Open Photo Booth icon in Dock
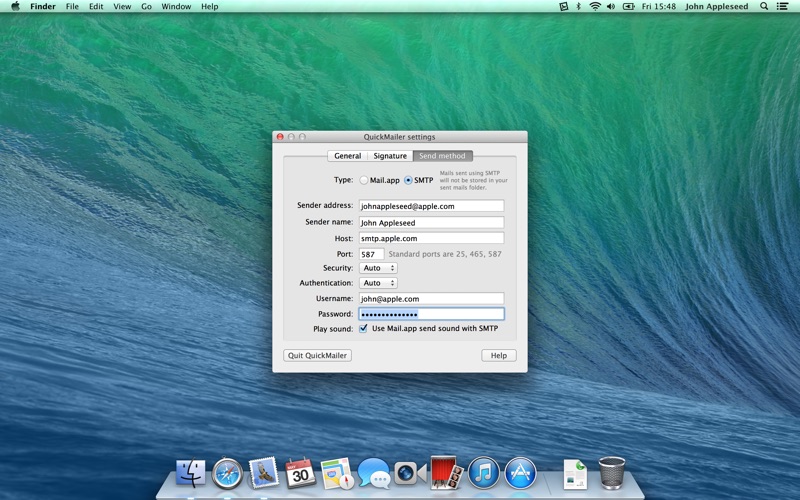 click(x=446, y=472)
